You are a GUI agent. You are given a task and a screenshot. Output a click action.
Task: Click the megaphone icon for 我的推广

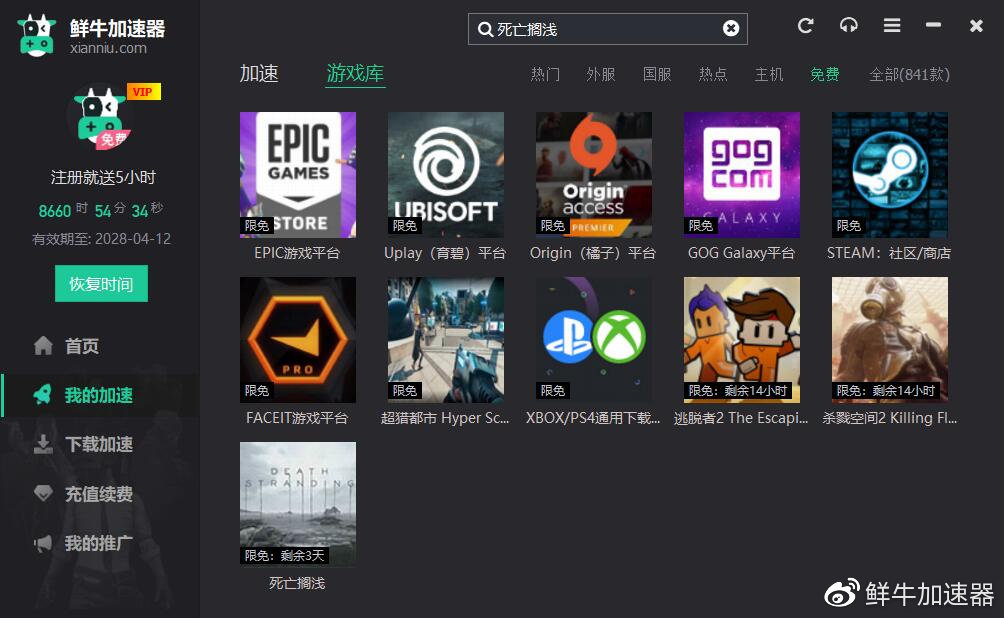[x=43, y=543]
